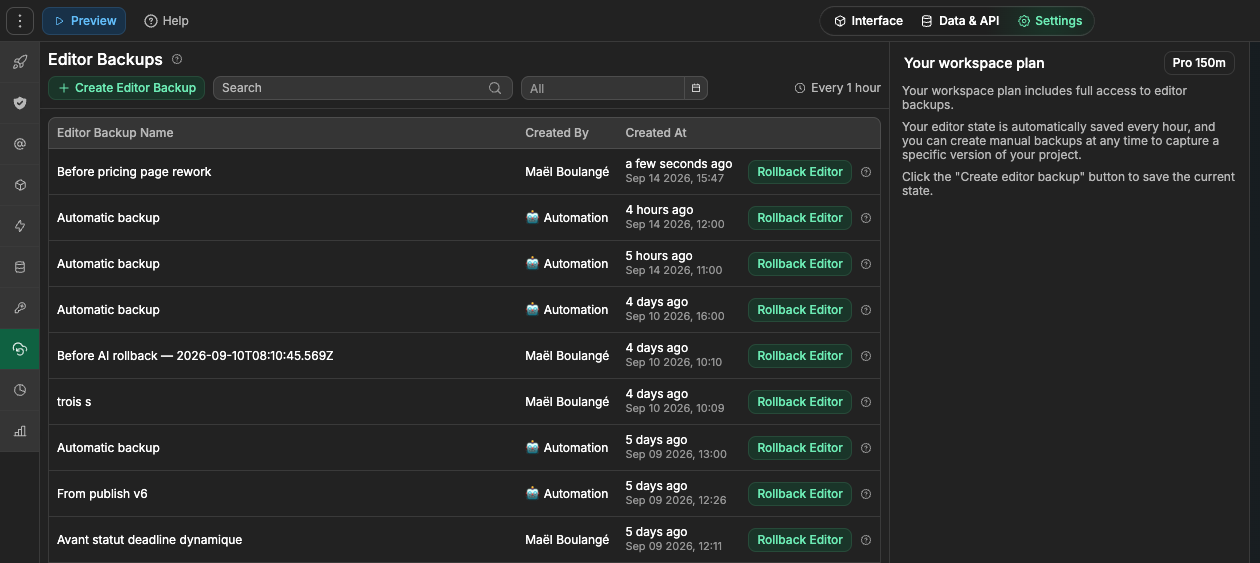Click info icon on Before pricing page rework row
1260x563 pixels.
(x=866, y=172)
